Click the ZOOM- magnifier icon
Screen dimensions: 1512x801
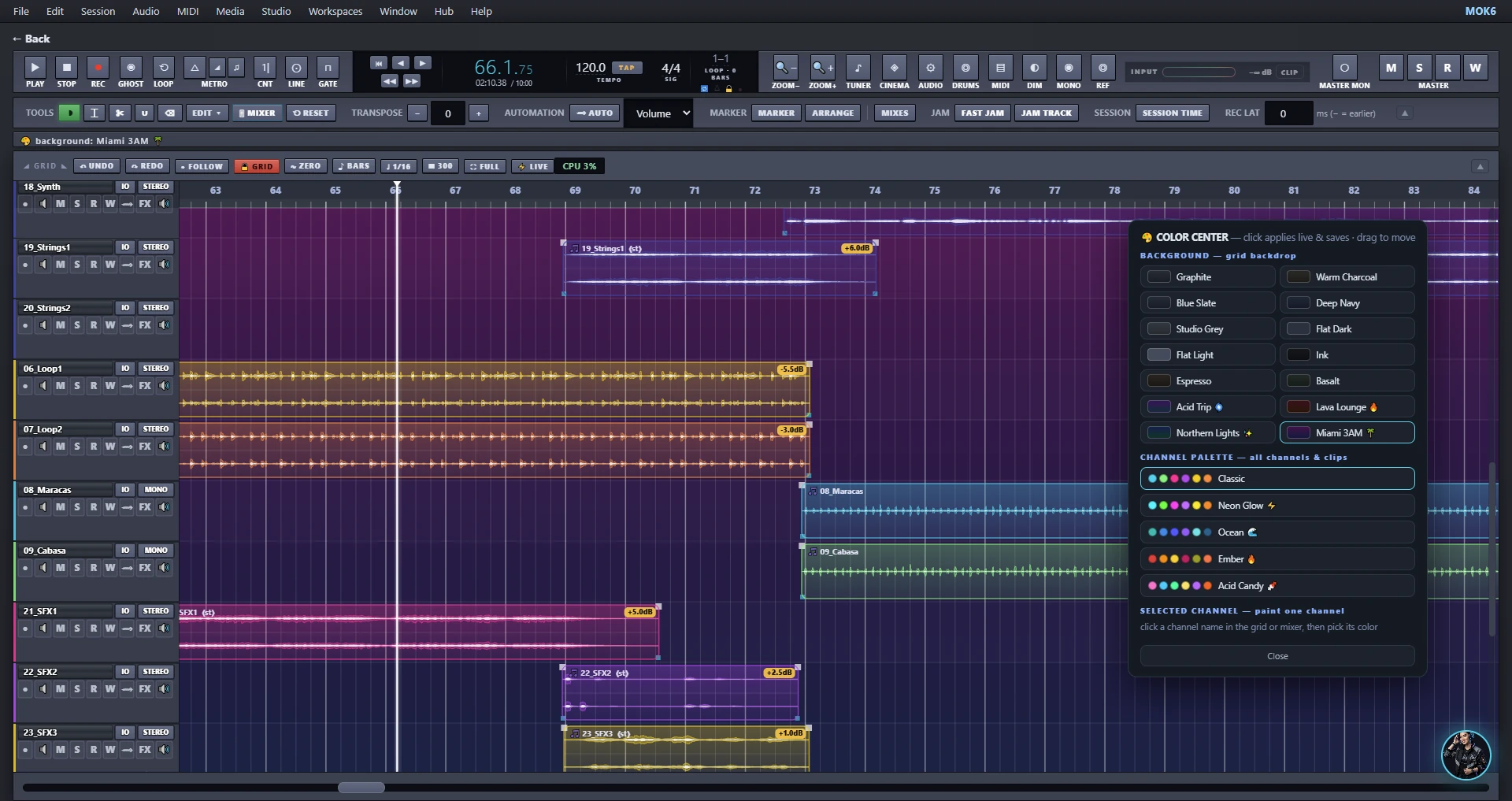tap(784, 69)
